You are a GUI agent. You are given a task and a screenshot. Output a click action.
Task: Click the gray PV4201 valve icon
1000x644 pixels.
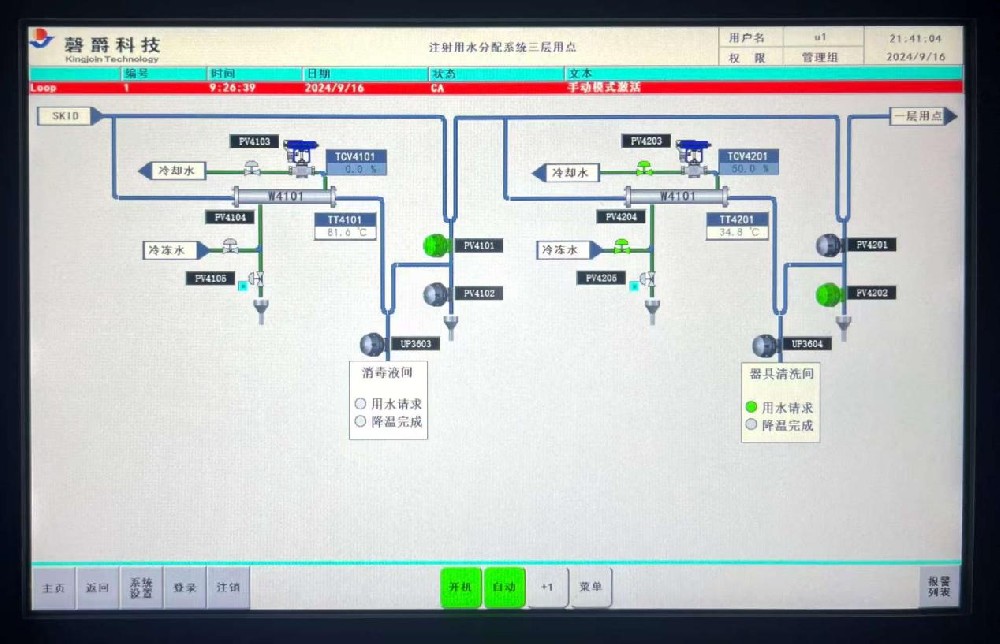[x=828, y=245]
